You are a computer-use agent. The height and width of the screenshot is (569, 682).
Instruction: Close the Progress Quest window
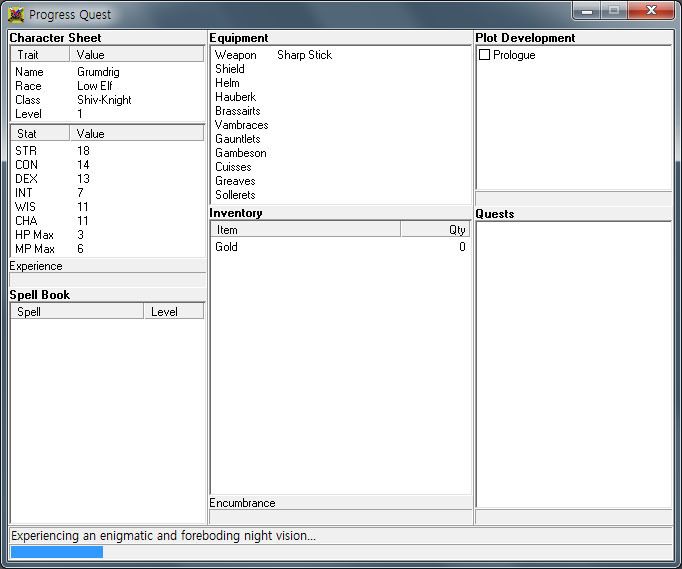pyautogui.click(x=651, y=10)
